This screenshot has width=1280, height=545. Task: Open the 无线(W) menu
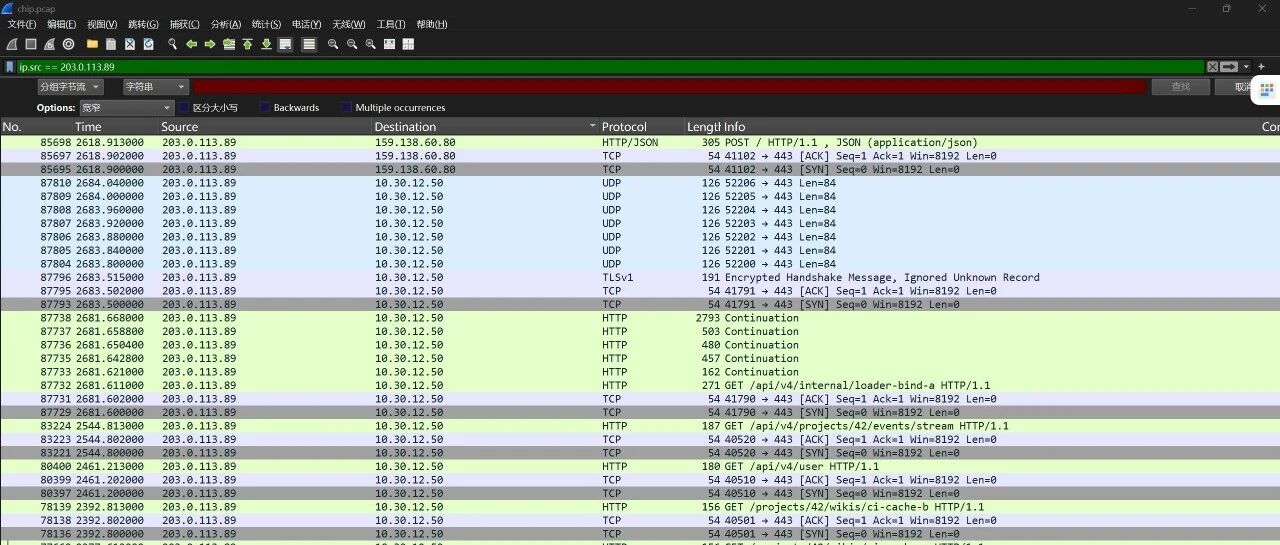point(349,24)
